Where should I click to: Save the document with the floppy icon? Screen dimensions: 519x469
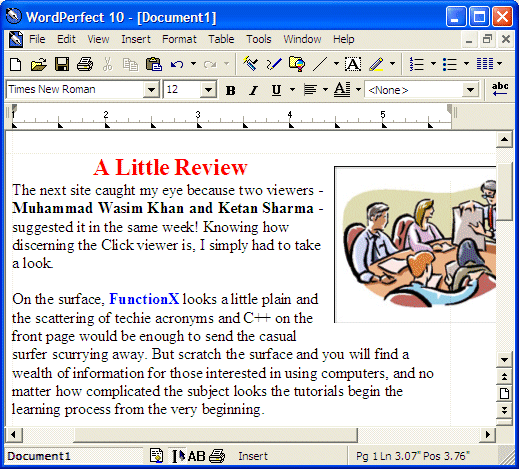tap(62, 64)
